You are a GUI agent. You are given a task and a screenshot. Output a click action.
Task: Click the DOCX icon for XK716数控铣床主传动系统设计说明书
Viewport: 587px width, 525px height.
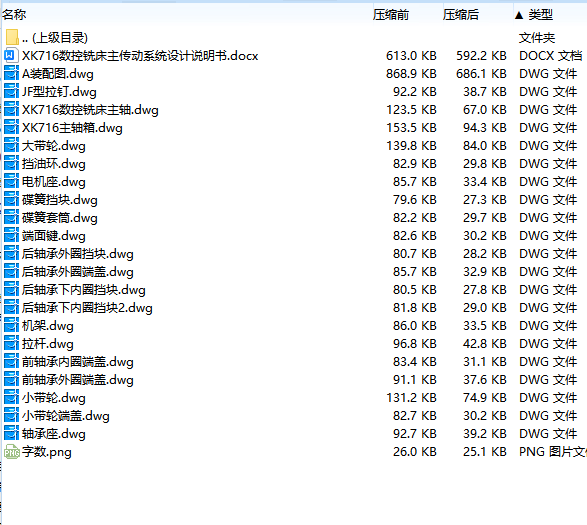pos(11,55)
